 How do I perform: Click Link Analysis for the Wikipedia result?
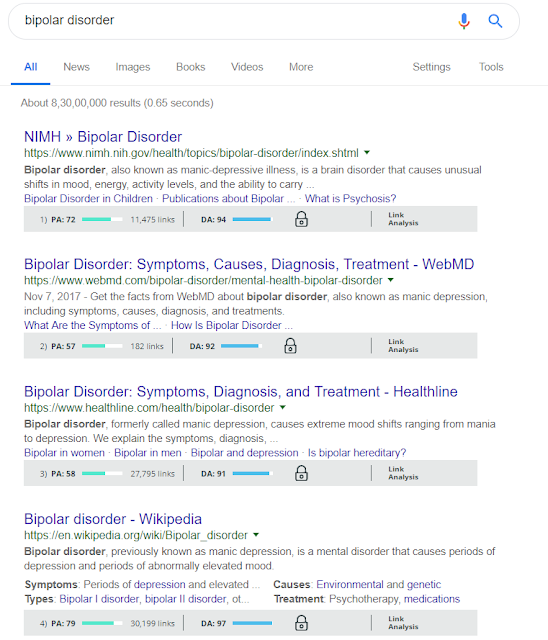pyautogui.click(x=403, y=623)
